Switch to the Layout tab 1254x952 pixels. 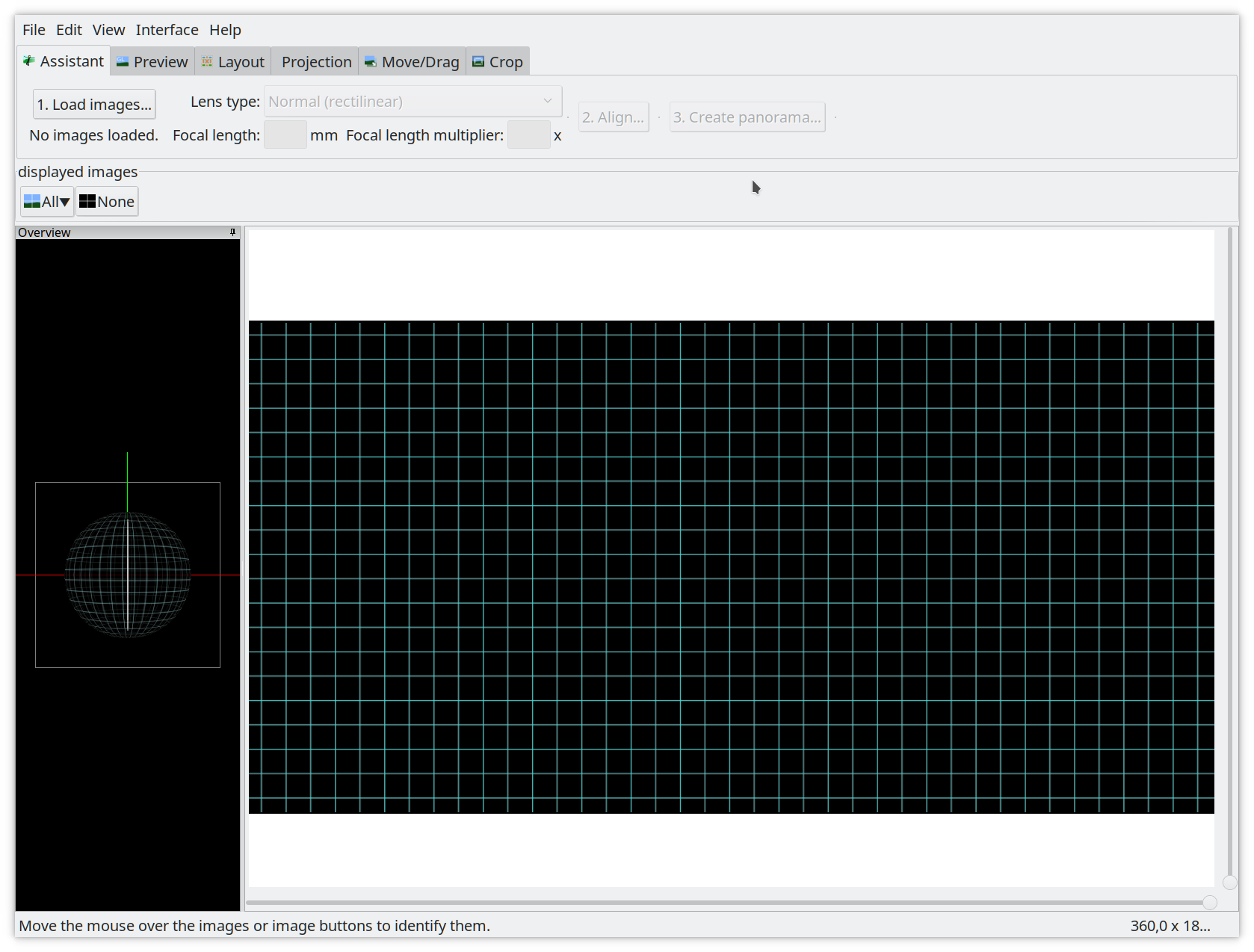(x=233, y=62)
